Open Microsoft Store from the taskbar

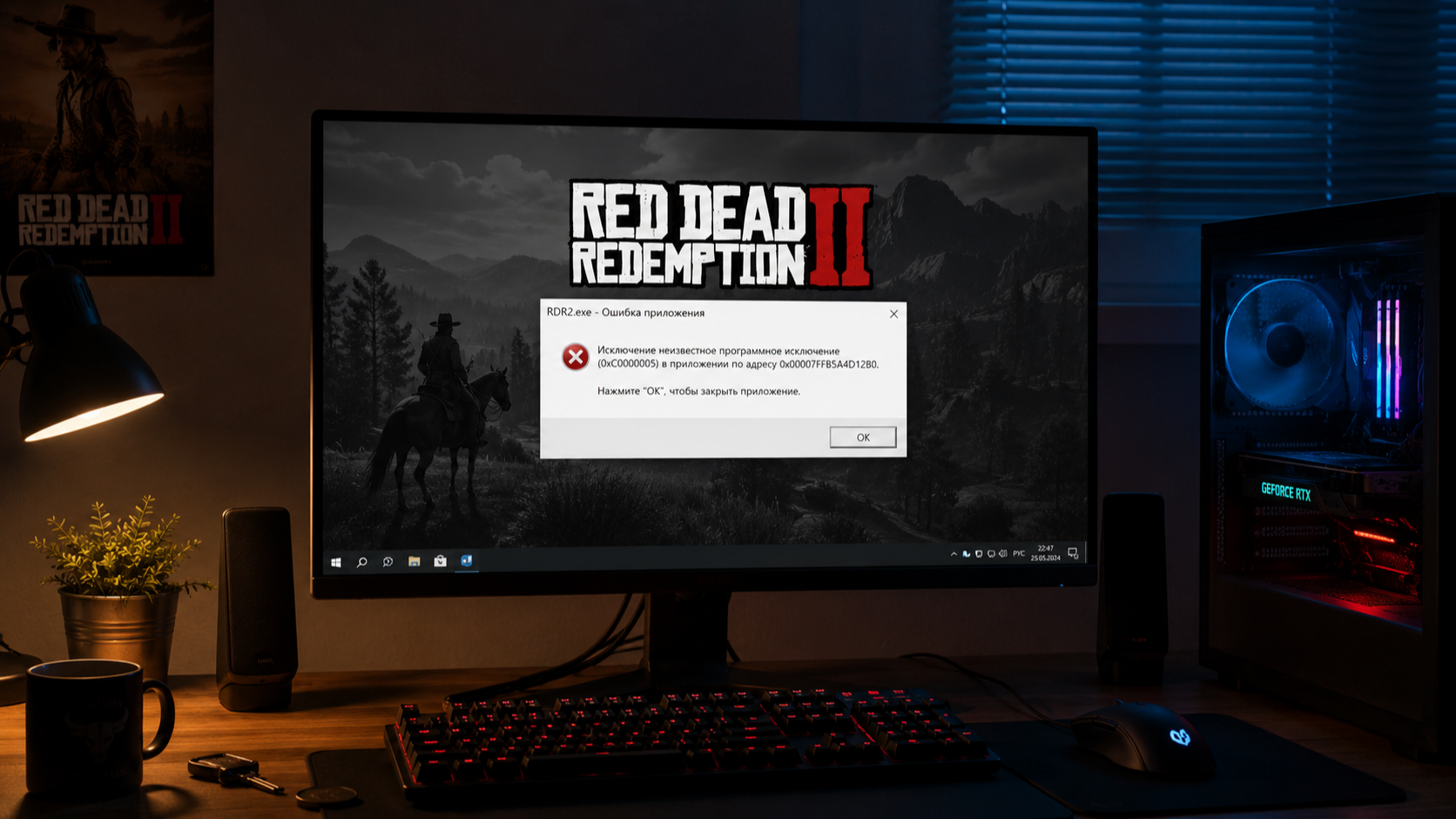tap(441, 561)
